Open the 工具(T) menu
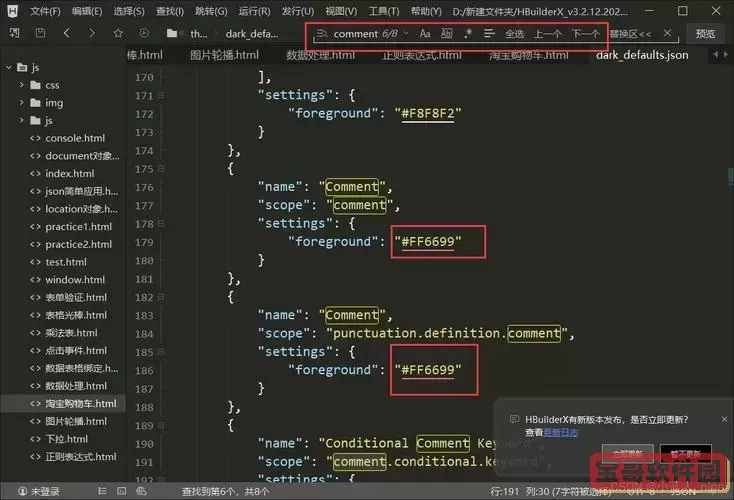The image size is (734, 500). pyautogui.click(x=384, y=11)
